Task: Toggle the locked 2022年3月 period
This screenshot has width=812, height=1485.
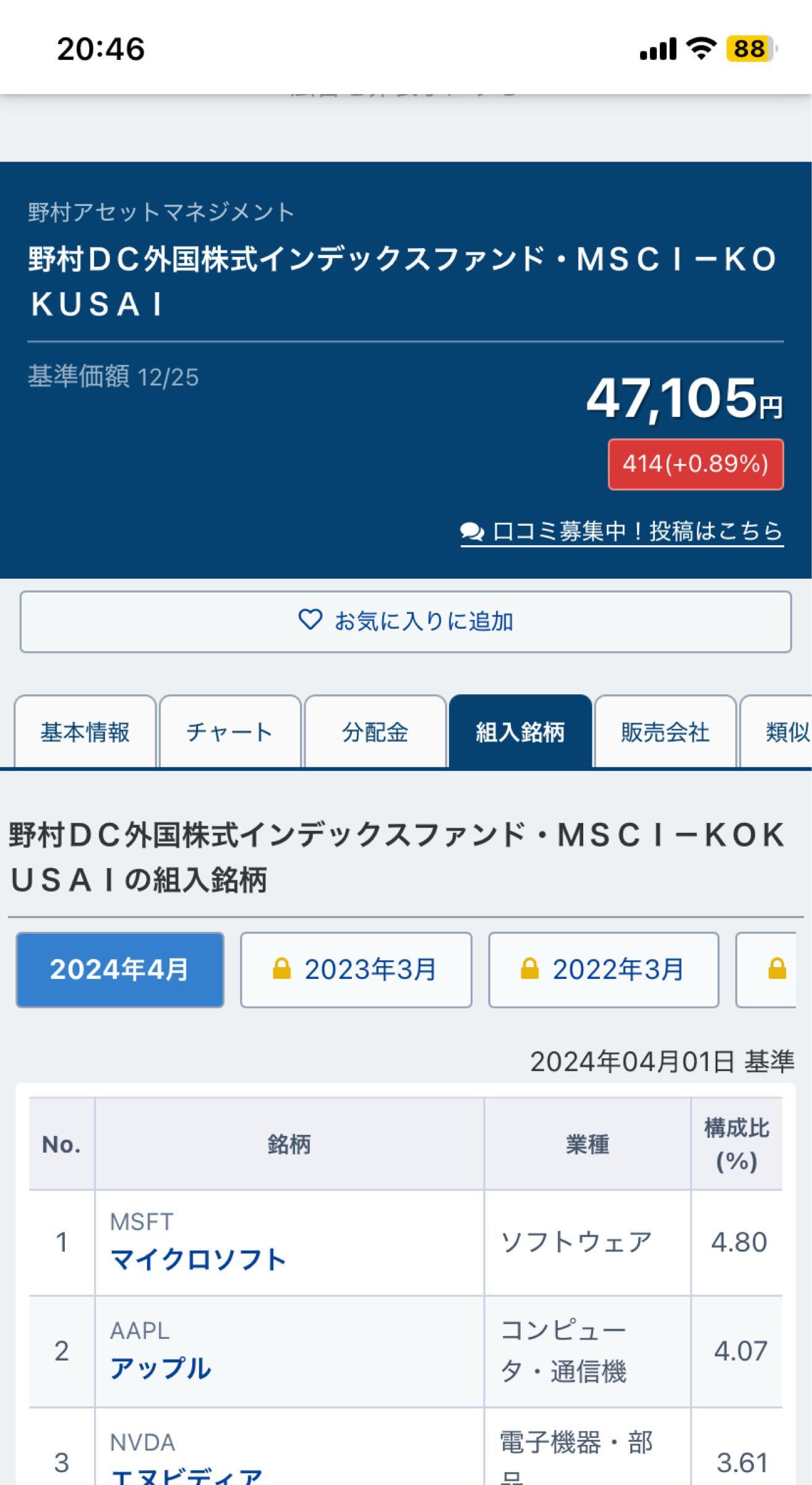Action: pos(604,970)
